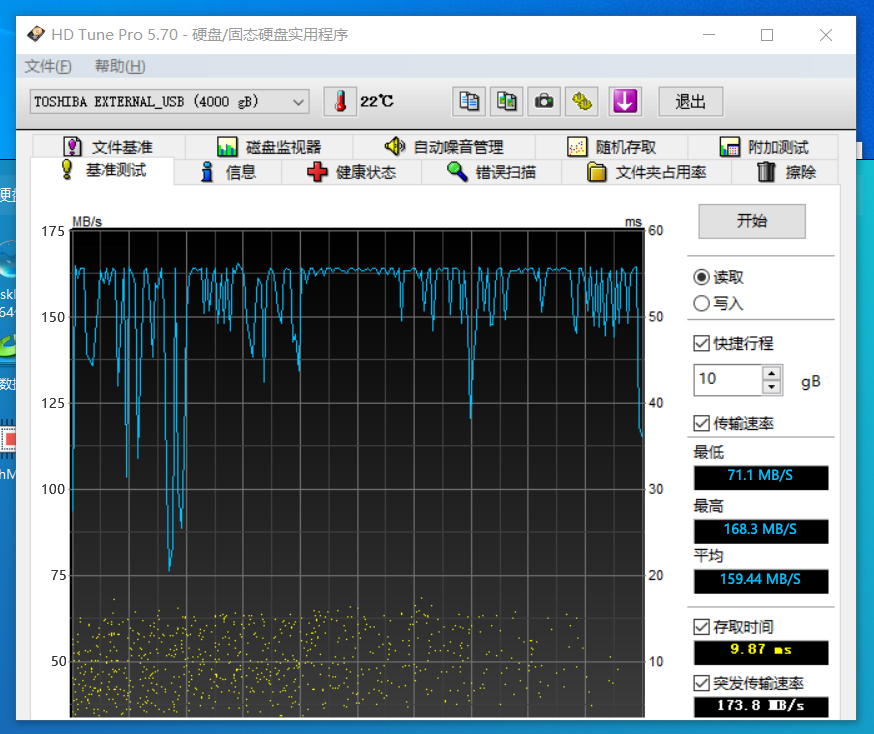Click the yellow hand tool icon
This screenshot has height=734, width=874.
pos(582,101)
